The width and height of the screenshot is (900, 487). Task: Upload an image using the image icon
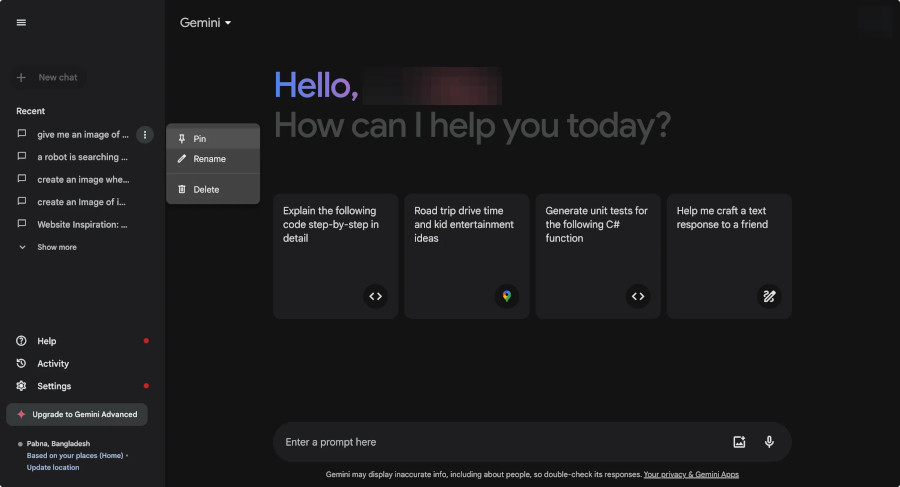tap(739, 442)
